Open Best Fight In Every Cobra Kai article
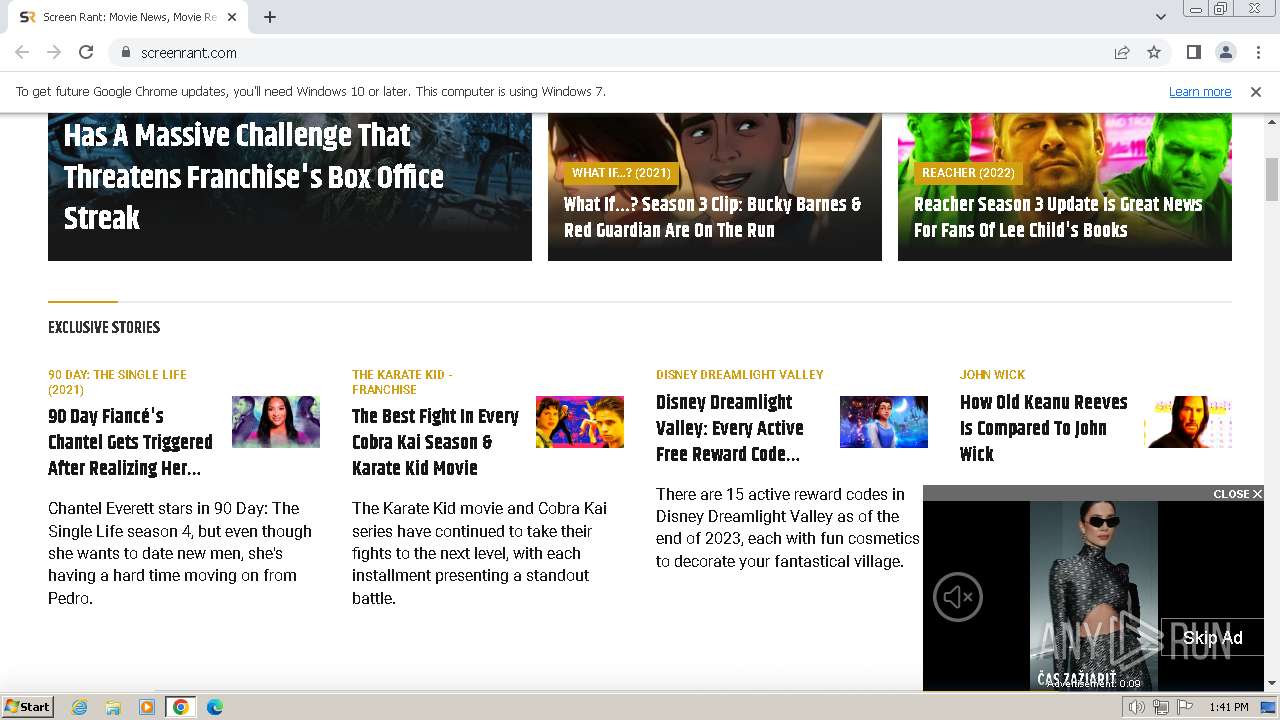 [x=436, y=442]
